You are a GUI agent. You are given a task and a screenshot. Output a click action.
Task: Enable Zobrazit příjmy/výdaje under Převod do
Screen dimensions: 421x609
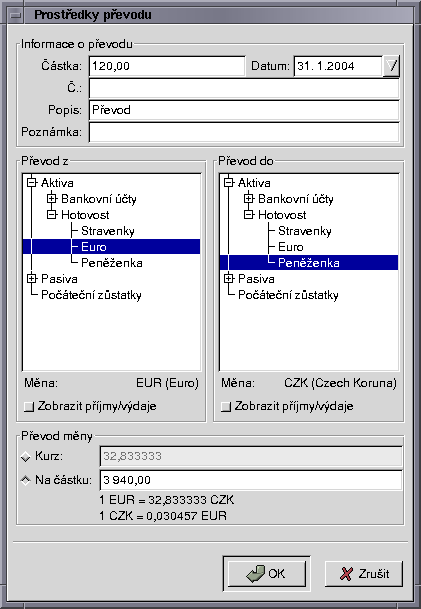[226, 407]
